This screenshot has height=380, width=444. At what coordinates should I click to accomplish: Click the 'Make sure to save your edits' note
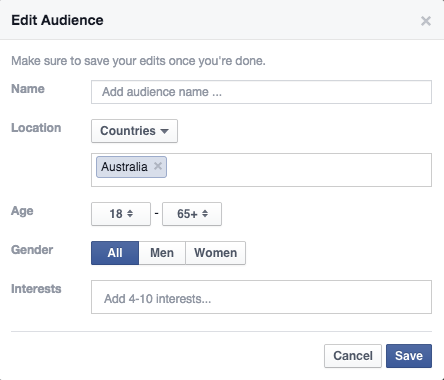pos(138,61)
